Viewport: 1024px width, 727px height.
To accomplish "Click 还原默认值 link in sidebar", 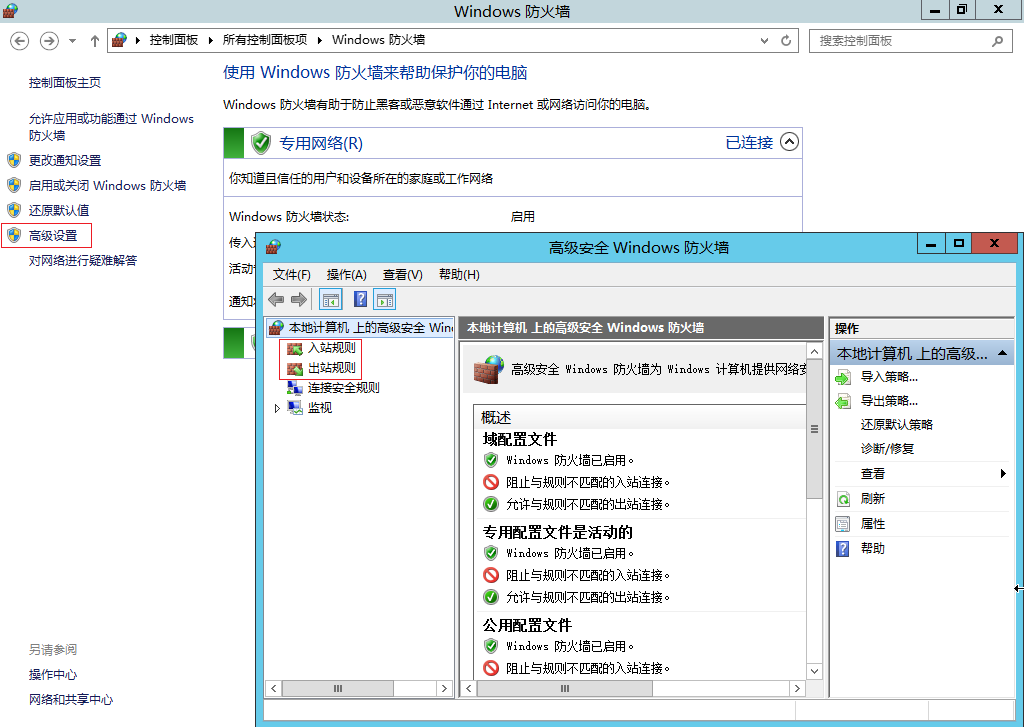I will click(59, 210).
